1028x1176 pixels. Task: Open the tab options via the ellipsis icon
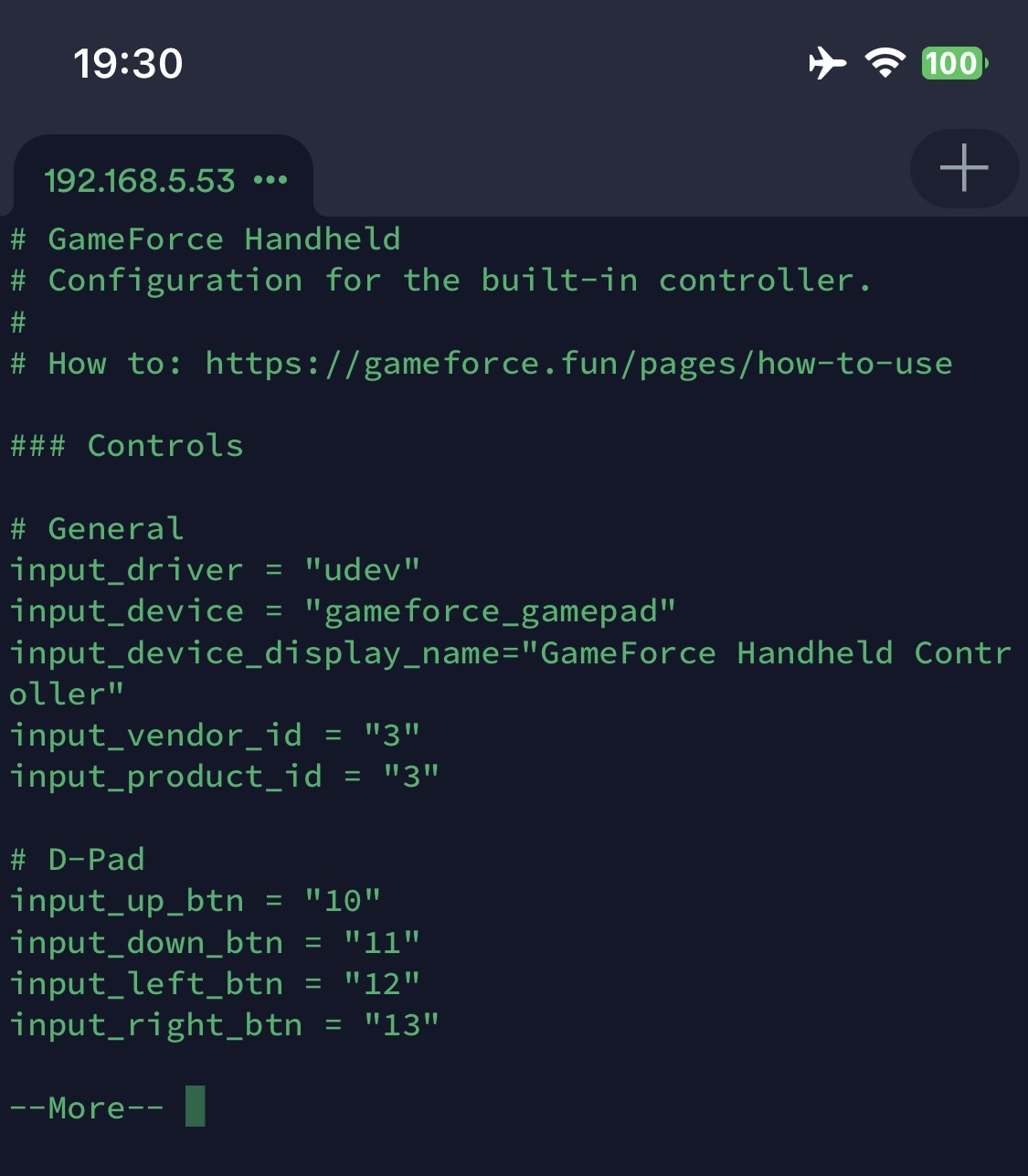click(271, 181)
